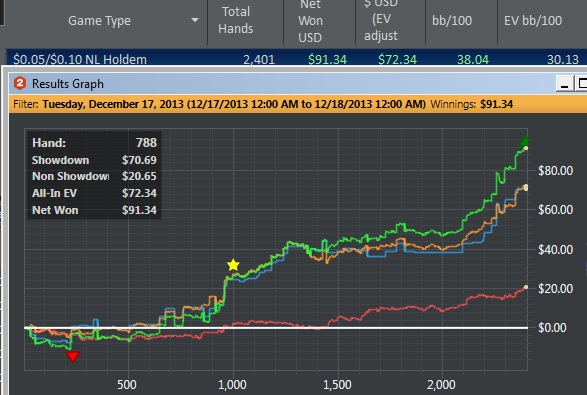Click the Non Showdown $20.65 legend row
This screenshot has width=587, height=395.
[94, 176]
